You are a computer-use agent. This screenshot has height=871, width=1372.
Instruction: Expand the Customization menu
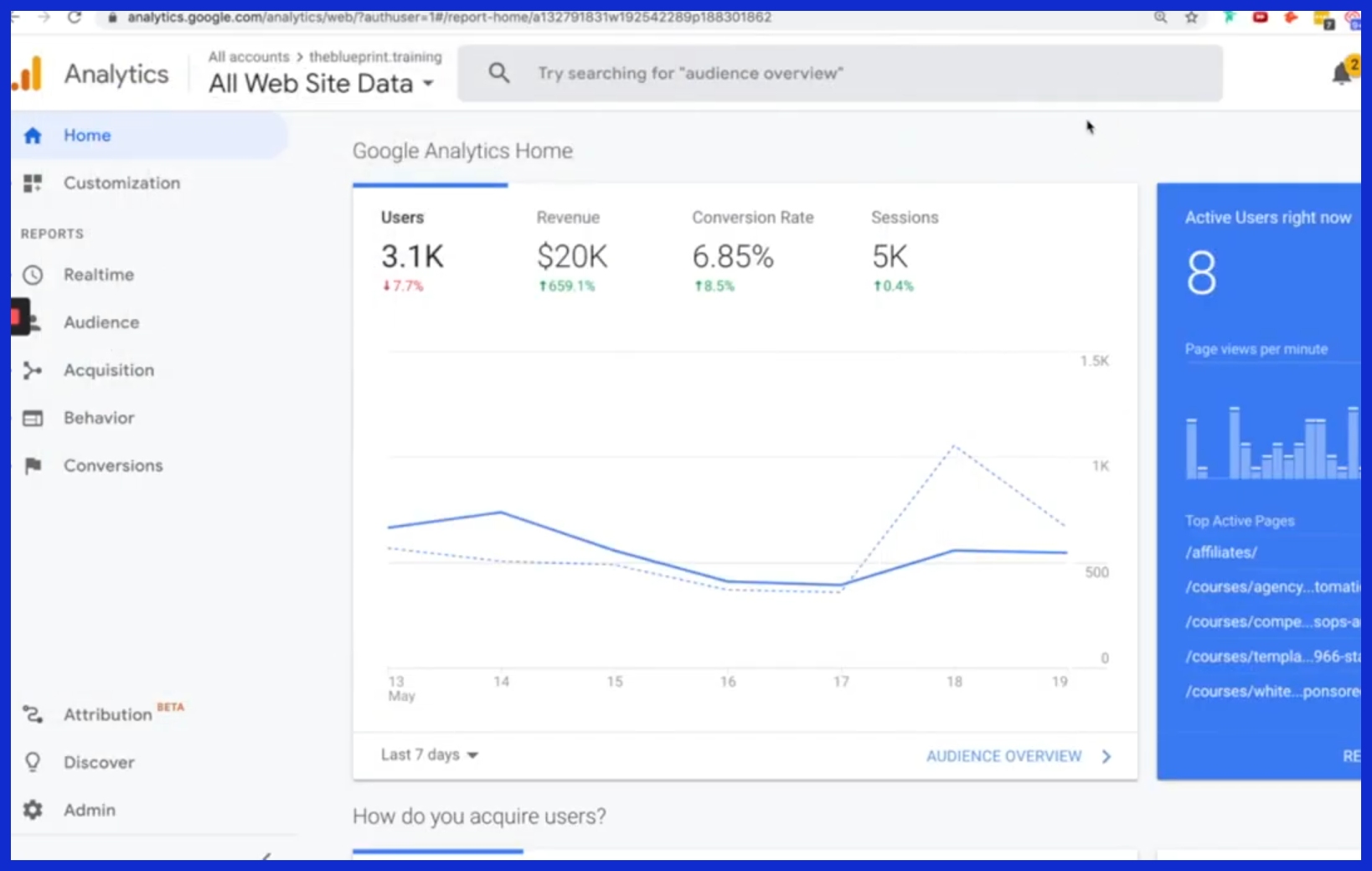[x=121, y=183]
